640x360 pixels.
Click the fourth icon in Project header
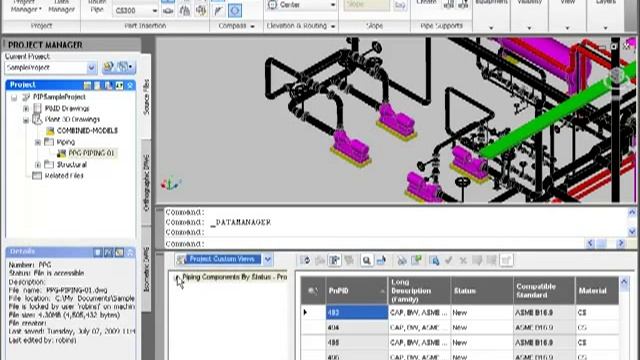tap(119, 85)
